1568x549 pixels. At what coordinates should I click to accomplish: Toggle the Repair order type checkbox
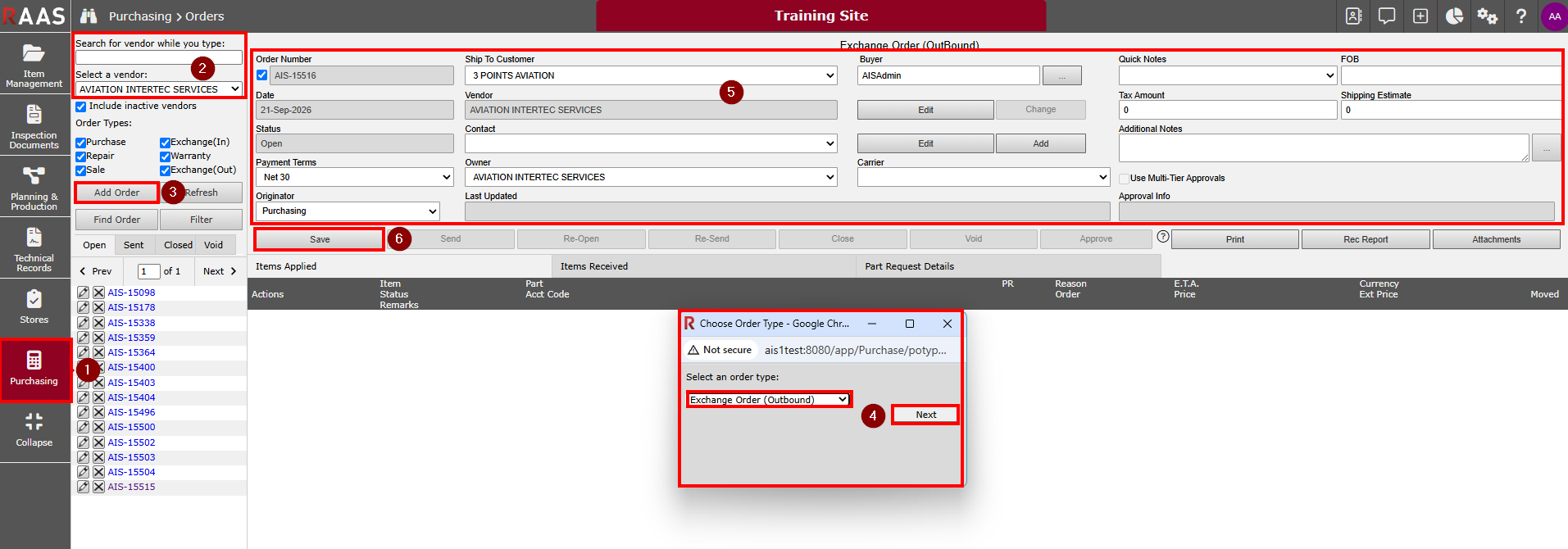pos(81,157)
